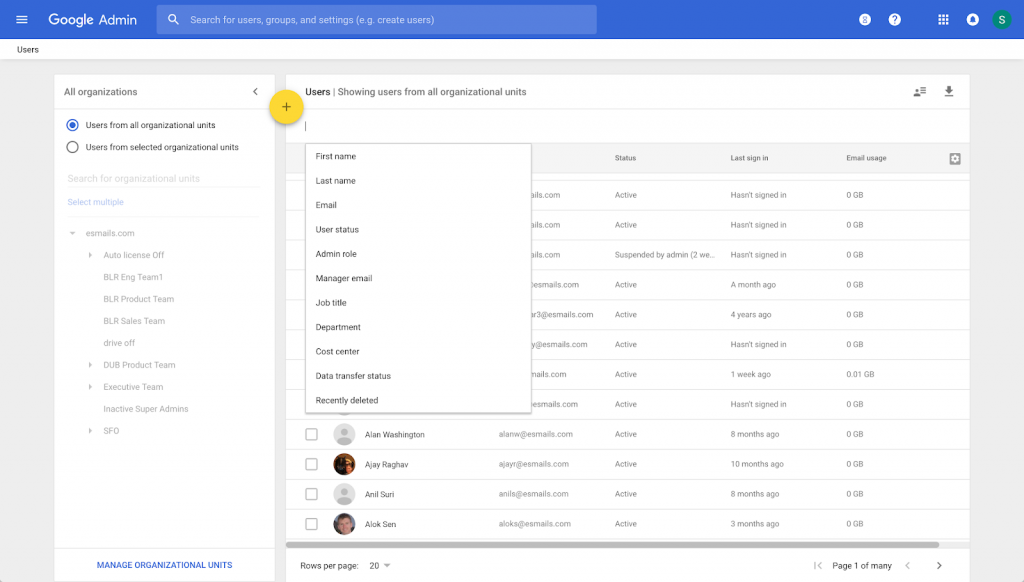The image size is (1024, 582).
Task: Click Manage Organizational Units
Action: (x=164, y=565)
